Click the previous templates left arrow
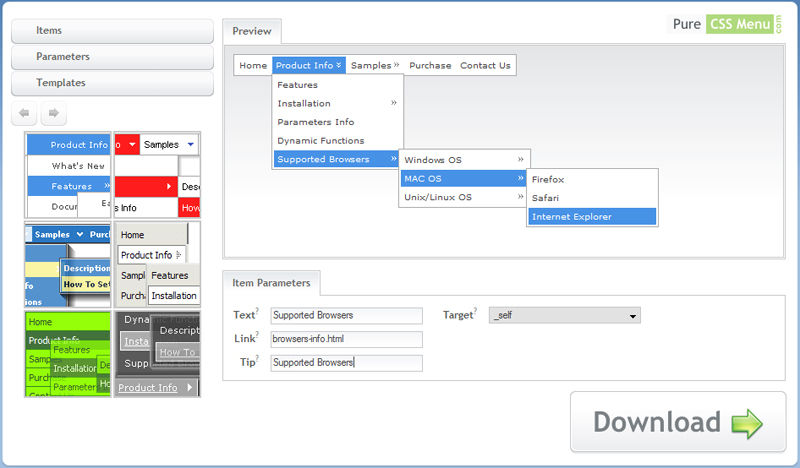800x468 pixels. tap(24, 114)
